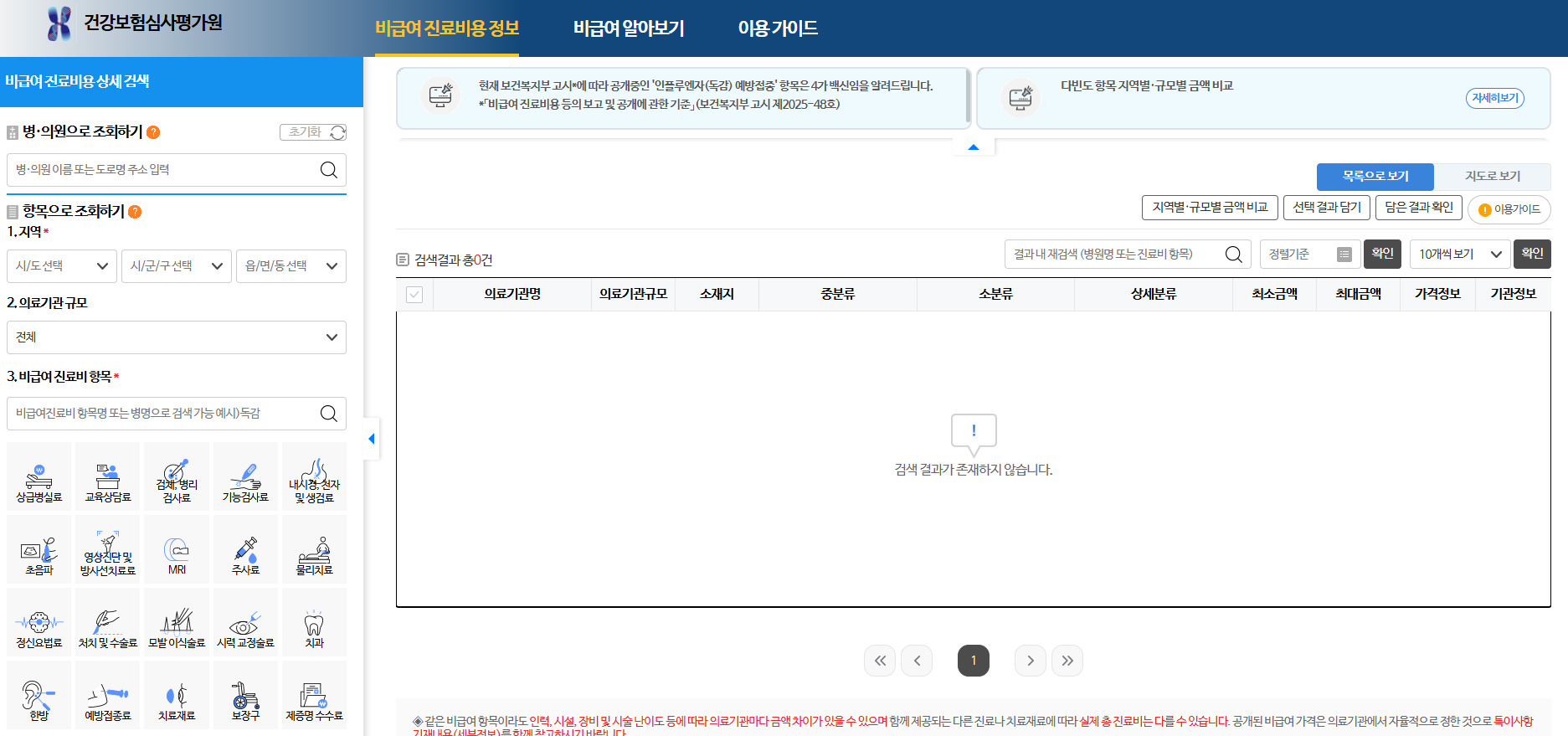Select 영상진단 및 방사선치료료 icon

(108, 549)
